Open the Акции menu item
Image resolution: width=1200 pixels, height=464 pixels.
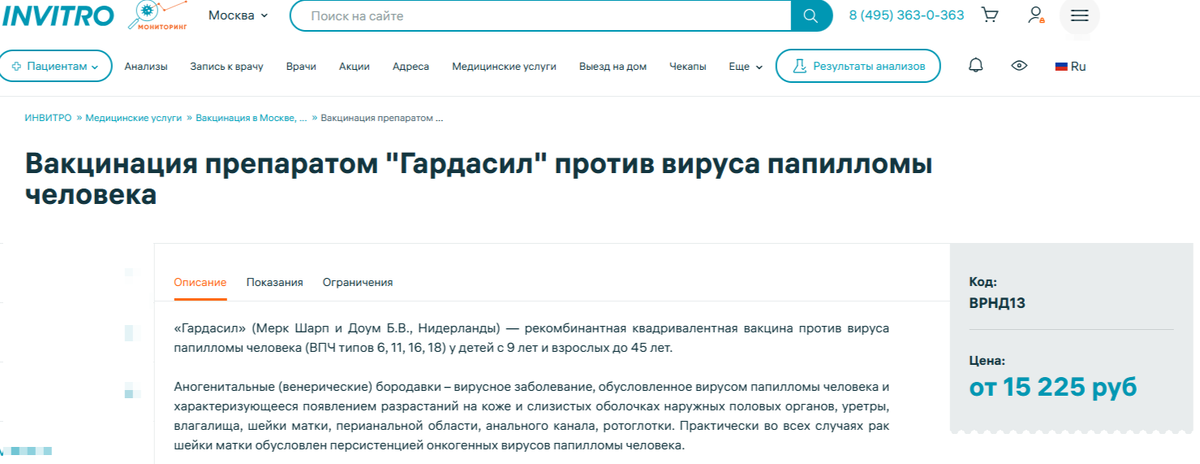tap(354, 67)
